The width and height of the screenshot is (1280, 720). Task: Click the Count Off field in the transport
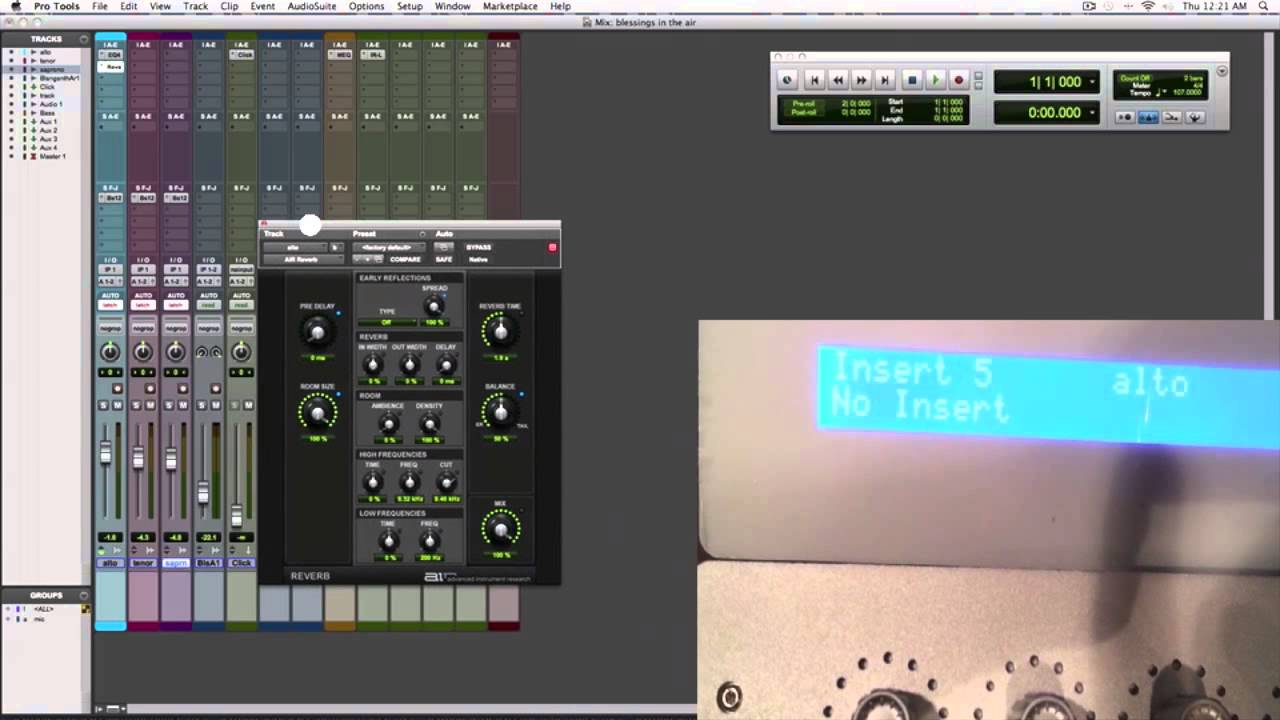1133,78
